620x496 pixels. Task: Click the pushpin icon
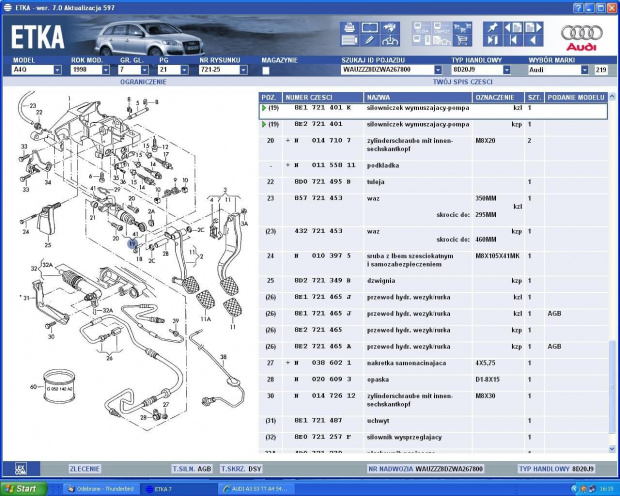492,28
